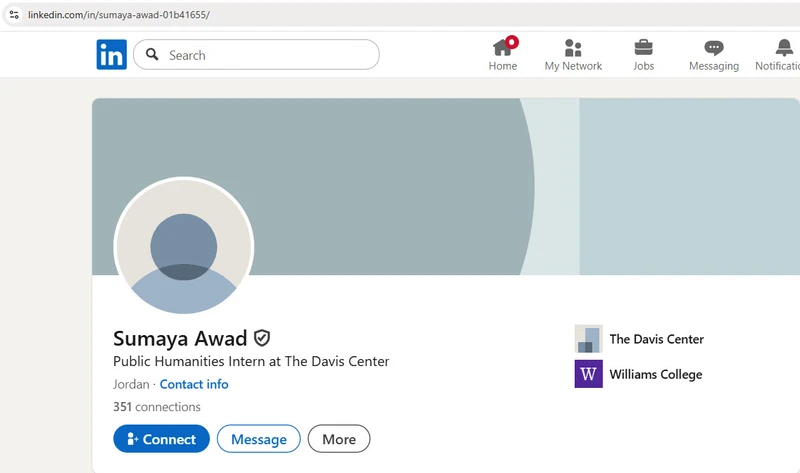Click the profile photo placeholder
Viewport: 800px width, 473px height.
[184, 247]
